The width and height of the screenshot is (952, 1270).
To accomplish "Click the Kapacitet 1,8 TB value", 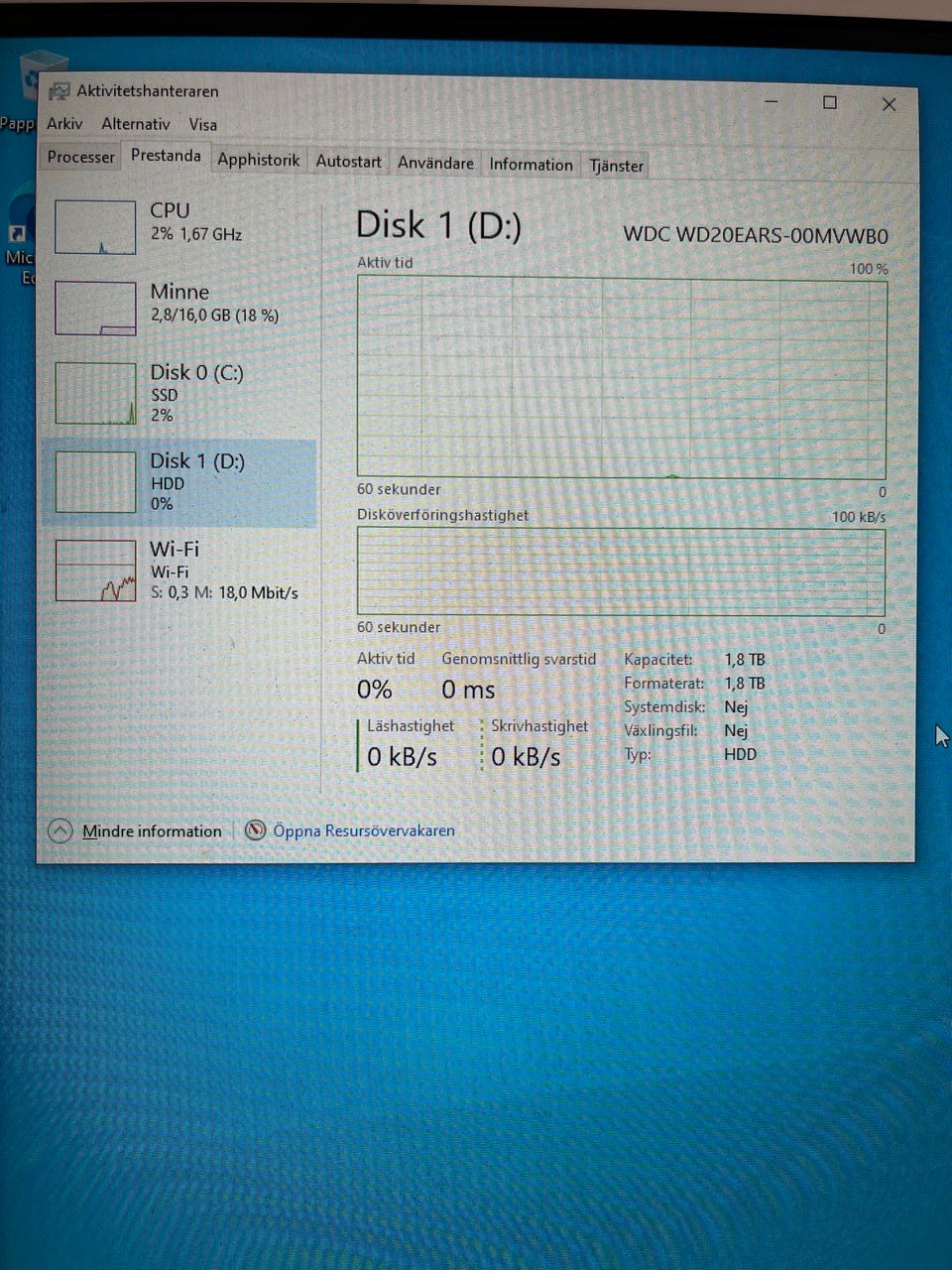I will coord(745,660).
